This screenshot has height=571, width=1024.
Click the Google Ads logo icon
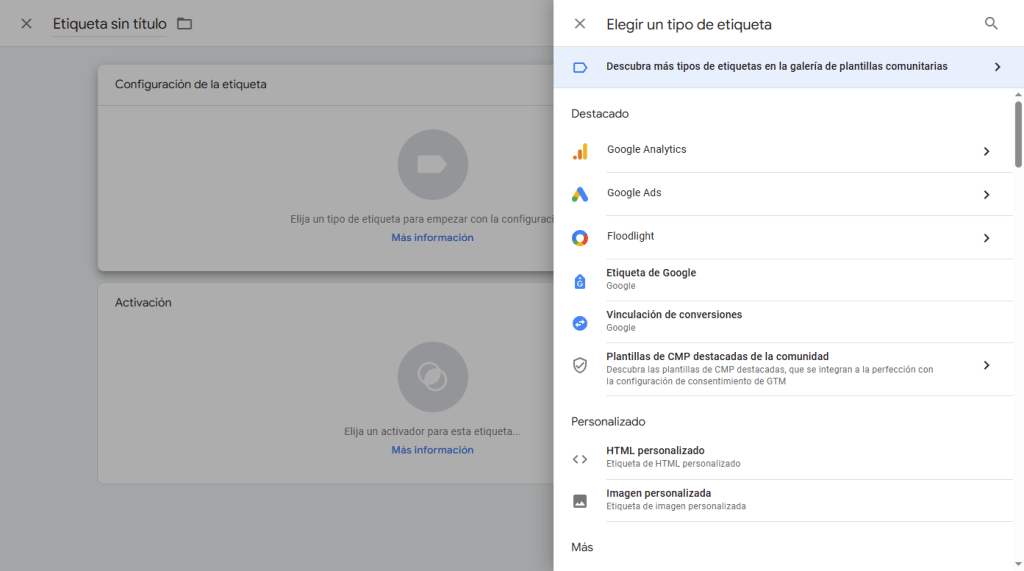[580, 195]
